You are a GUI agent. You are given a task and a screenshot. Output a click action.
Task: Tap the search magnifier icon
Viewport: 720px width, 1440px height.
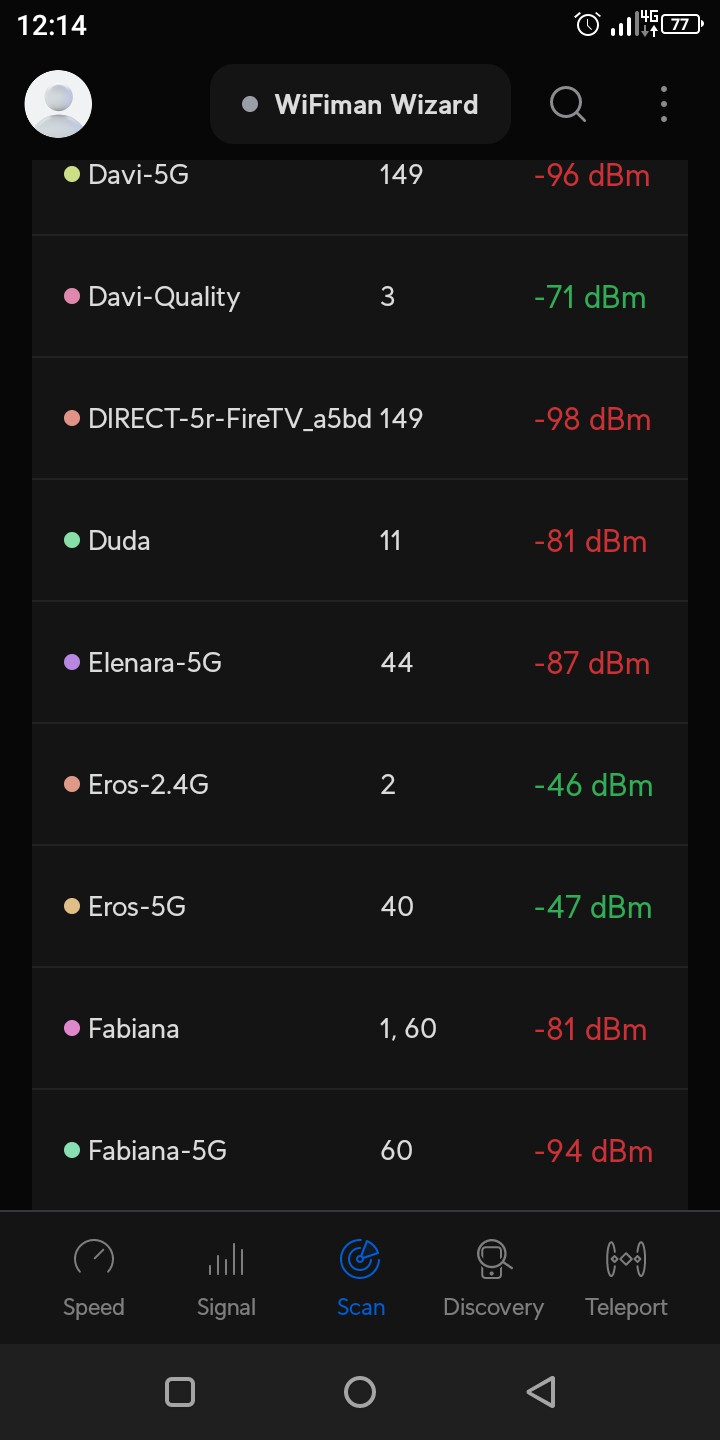pyautogui.click(x=567, y=103)
